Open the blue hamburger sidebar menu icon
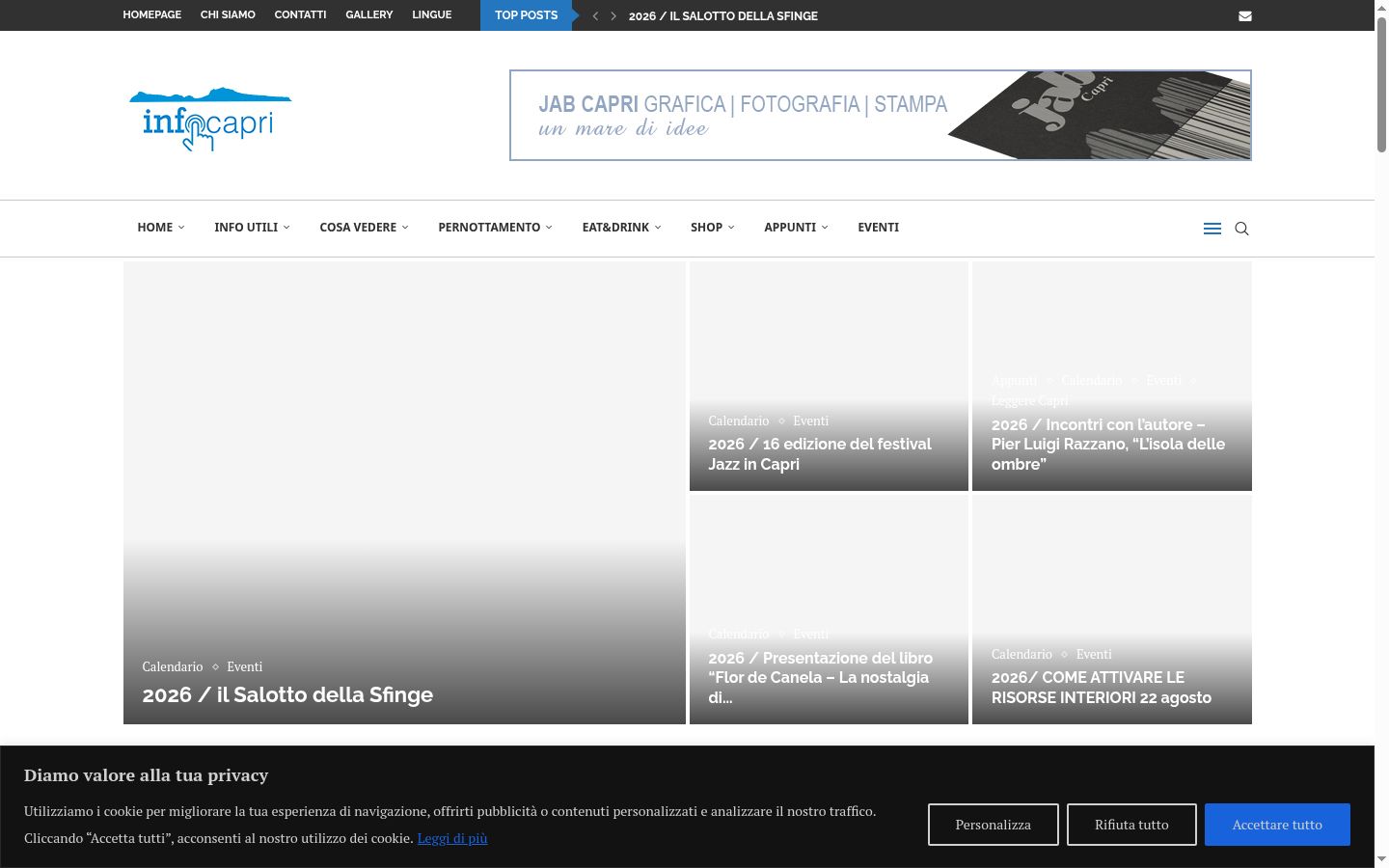Image resolution: width=1389 pixels, height=868 pixels. (x=1212, y=229)
